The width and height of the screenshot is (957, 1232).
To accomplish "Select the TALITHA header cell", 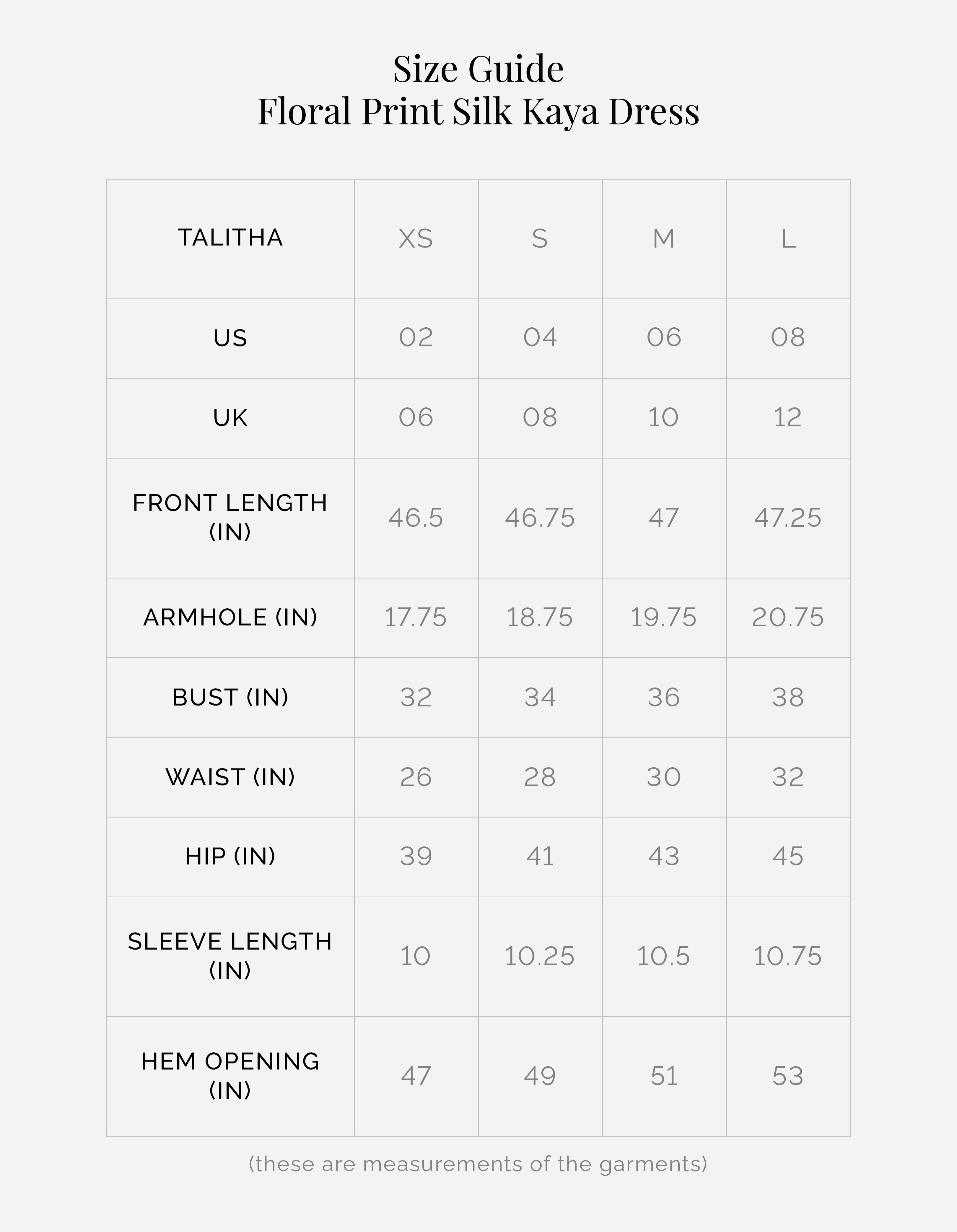I will [230, 238].
